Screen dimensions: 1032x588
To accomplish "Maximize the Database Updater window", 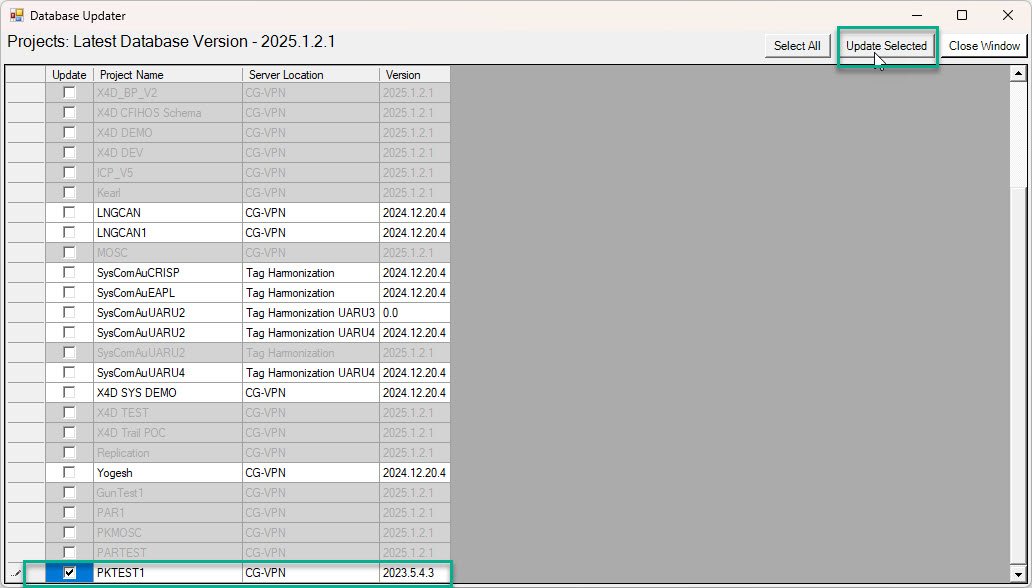I will coord(962,16).
